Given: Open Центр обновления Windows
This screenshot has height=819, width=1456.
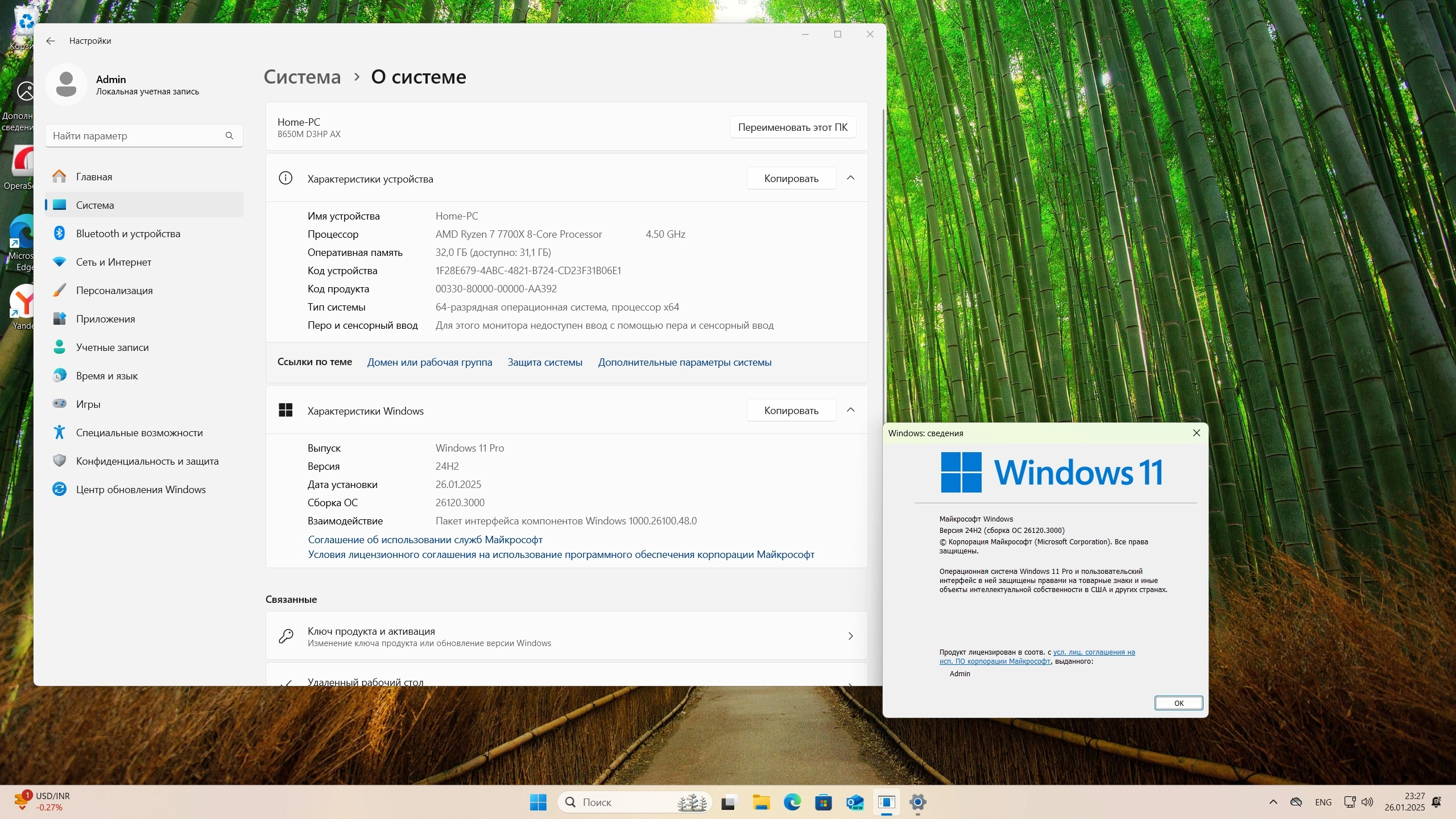Looking at the screenshot, I should (140, 489).
